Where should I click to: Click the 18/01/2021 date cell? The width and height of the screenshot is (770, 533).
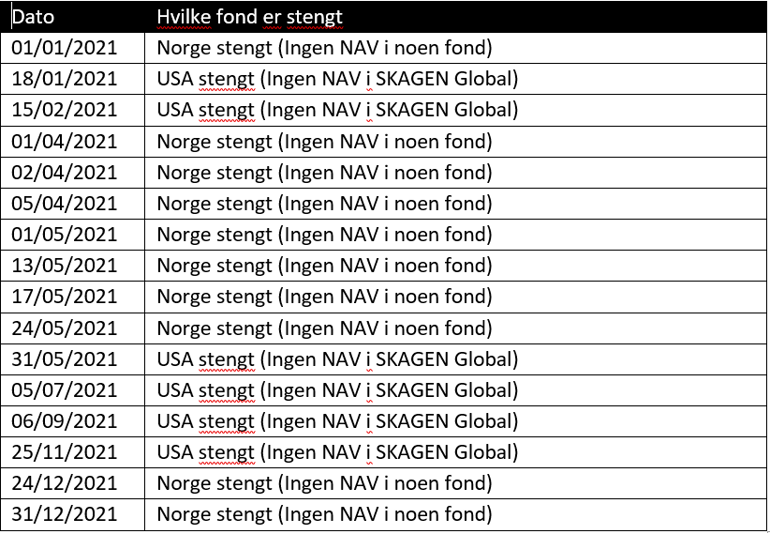(x=64, y=80)
